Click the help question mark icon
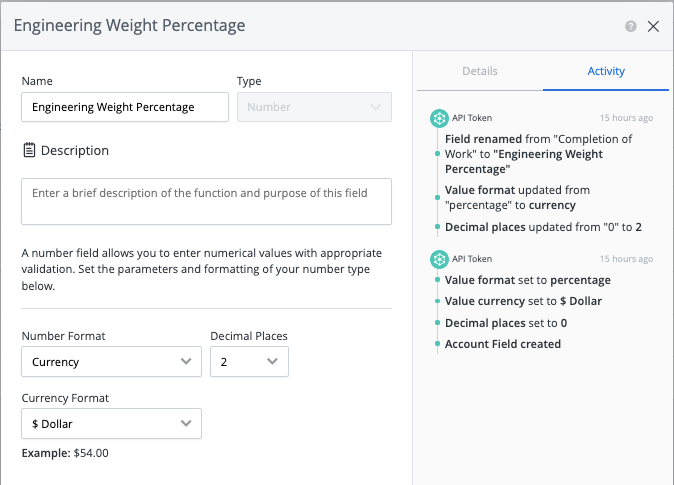Image resolution: width=674 pixels, height=485 pixels. click(x=631, y=26)
